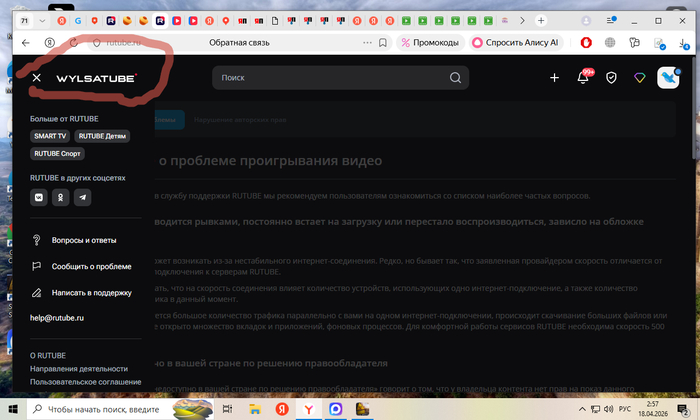The image size is (700, 420).
Task: Open Пользовательское соглашение link
Action: click(x=86, y=382)
